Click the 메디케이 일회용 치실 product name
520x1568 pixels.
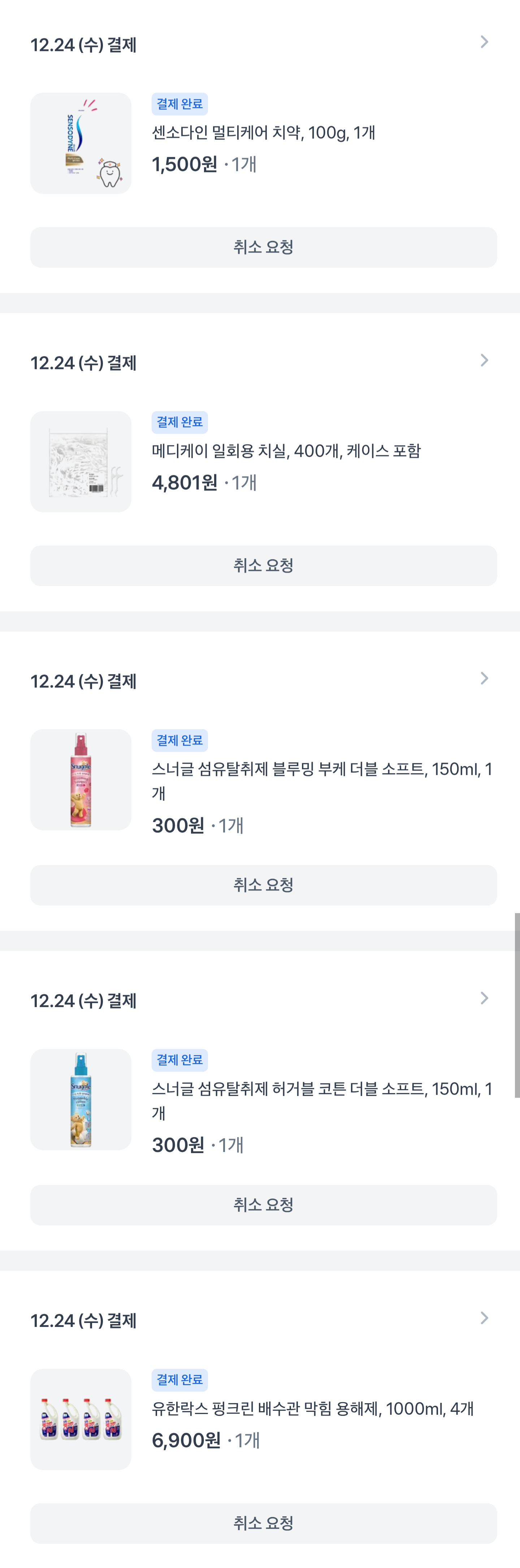pos(286,451)
